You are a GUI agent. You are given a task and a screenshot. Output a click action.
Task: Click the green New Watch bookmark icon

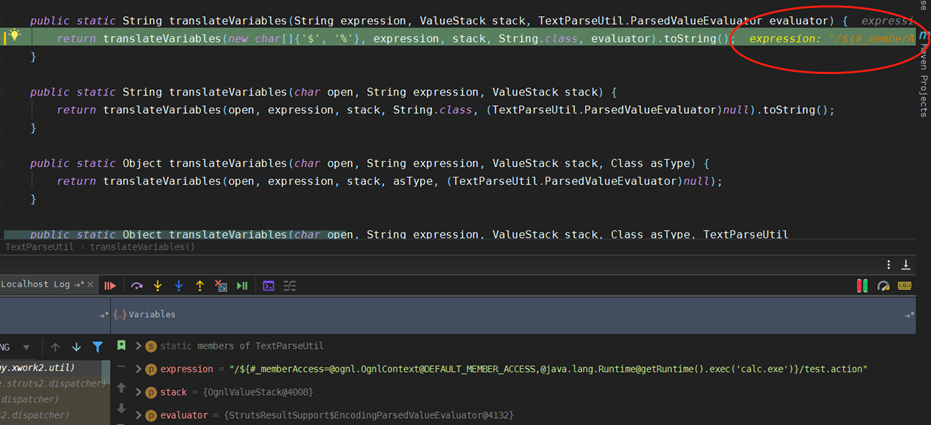coord(121,345)
